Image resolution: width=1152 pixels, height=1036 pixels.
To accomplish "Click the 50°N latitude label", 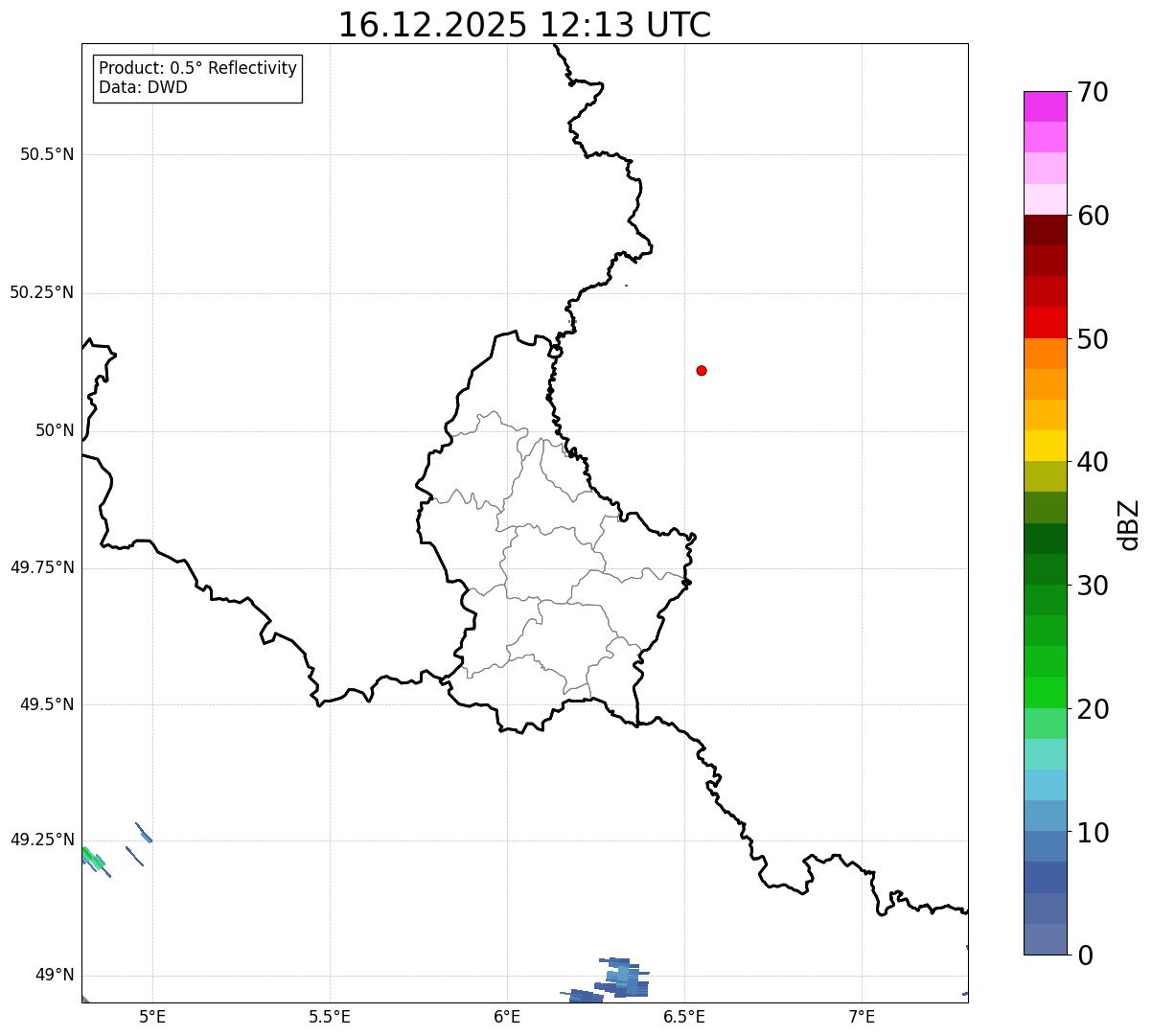I will coord(55,430).
